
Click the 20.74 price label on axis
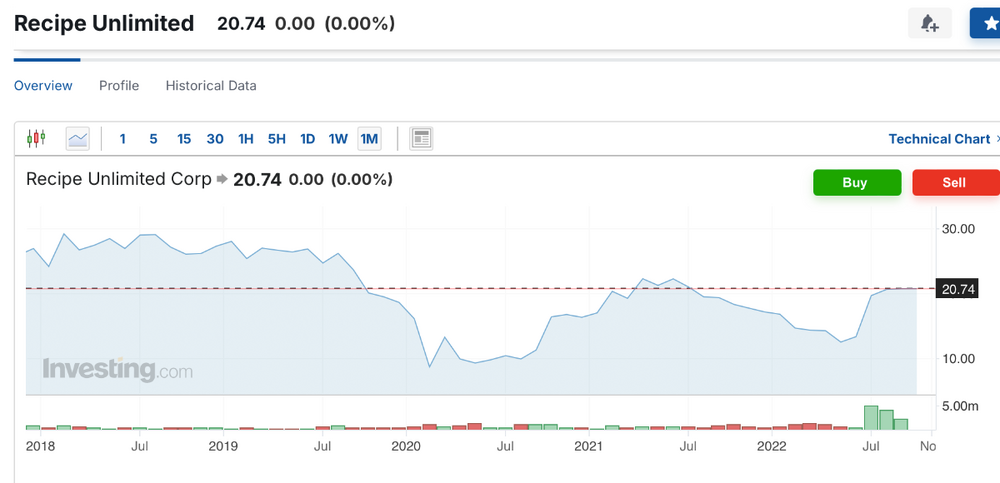coord(957,289)
